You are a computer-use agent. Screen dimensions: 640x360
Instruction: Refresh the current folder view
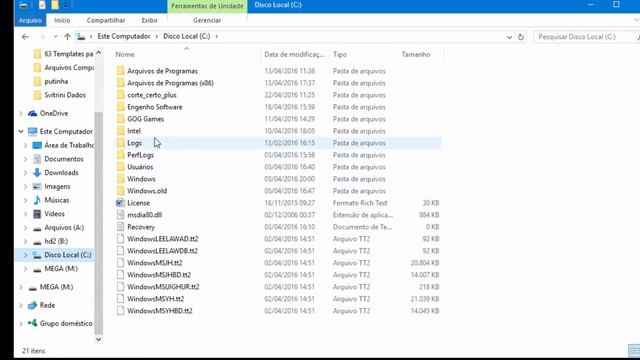click(x=521, y=37)
